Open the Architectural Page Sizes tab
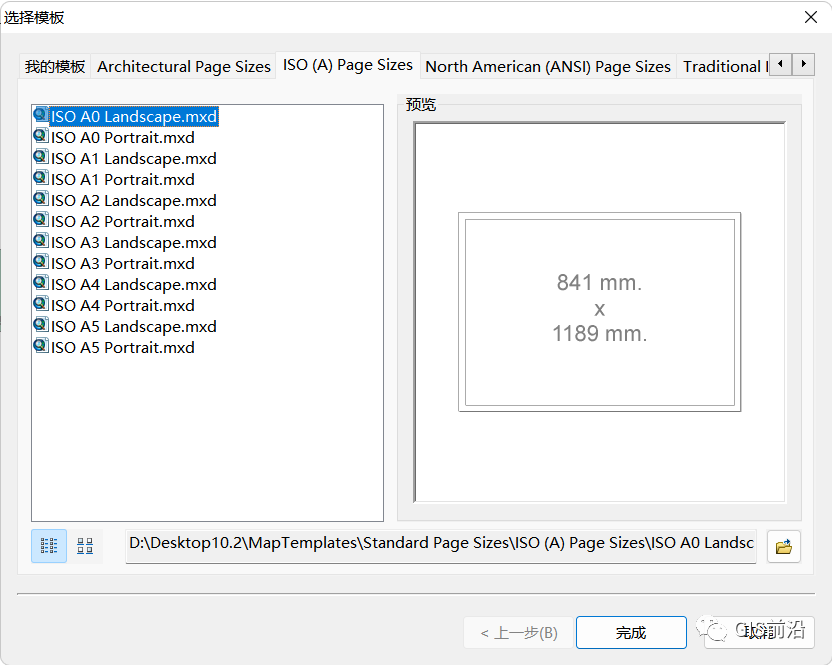832x665 pixels. point(184,67)
